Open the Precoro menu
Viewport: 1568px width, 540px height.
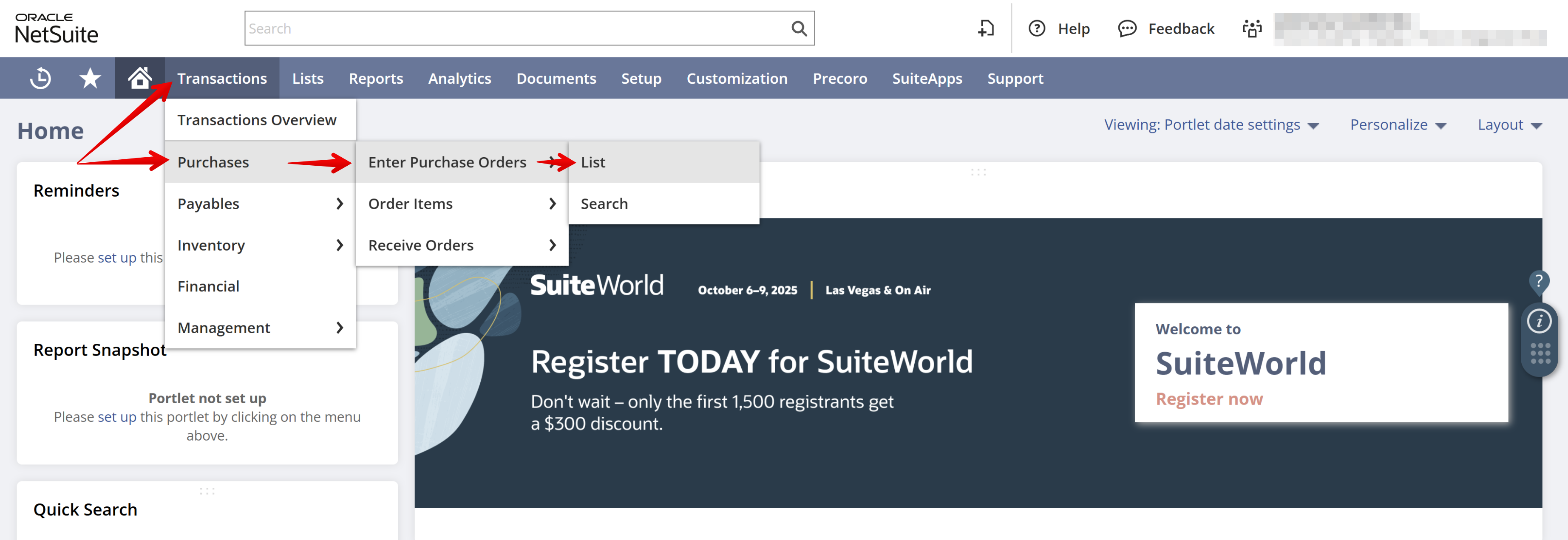click(x=840, y=79)
